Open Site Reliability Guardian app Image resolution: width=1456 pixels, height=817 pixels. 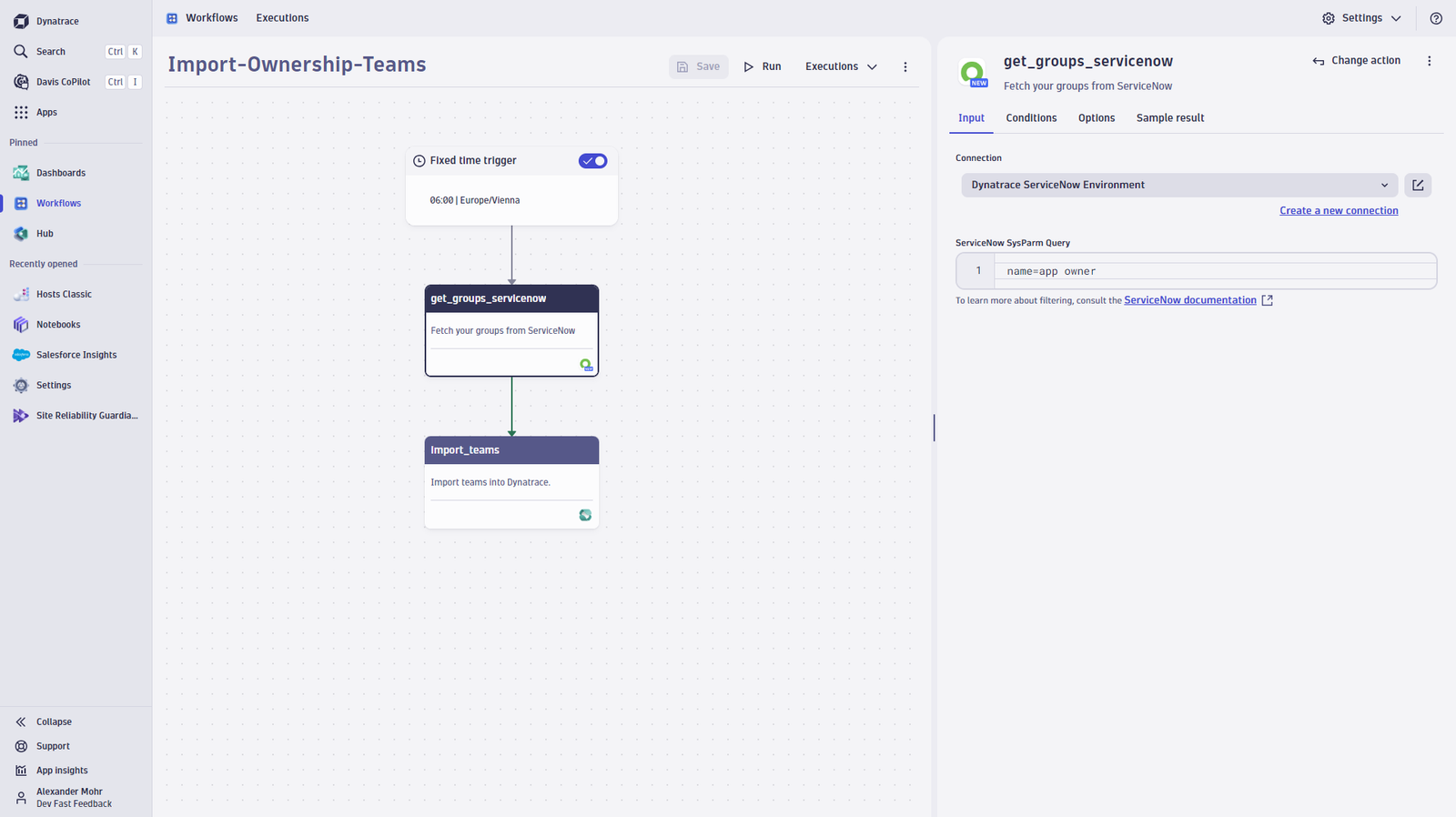[76, 416]
